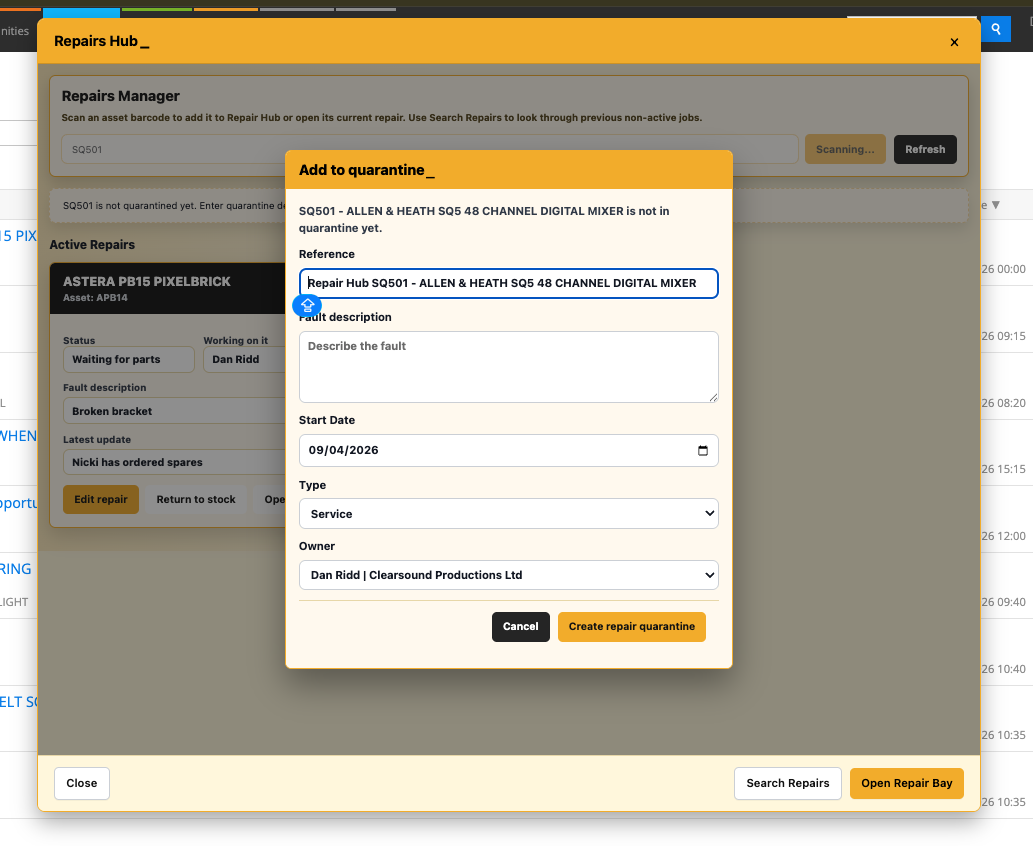
Task: Click the Repairs Manager heading
Action: [x=121, y=96]
